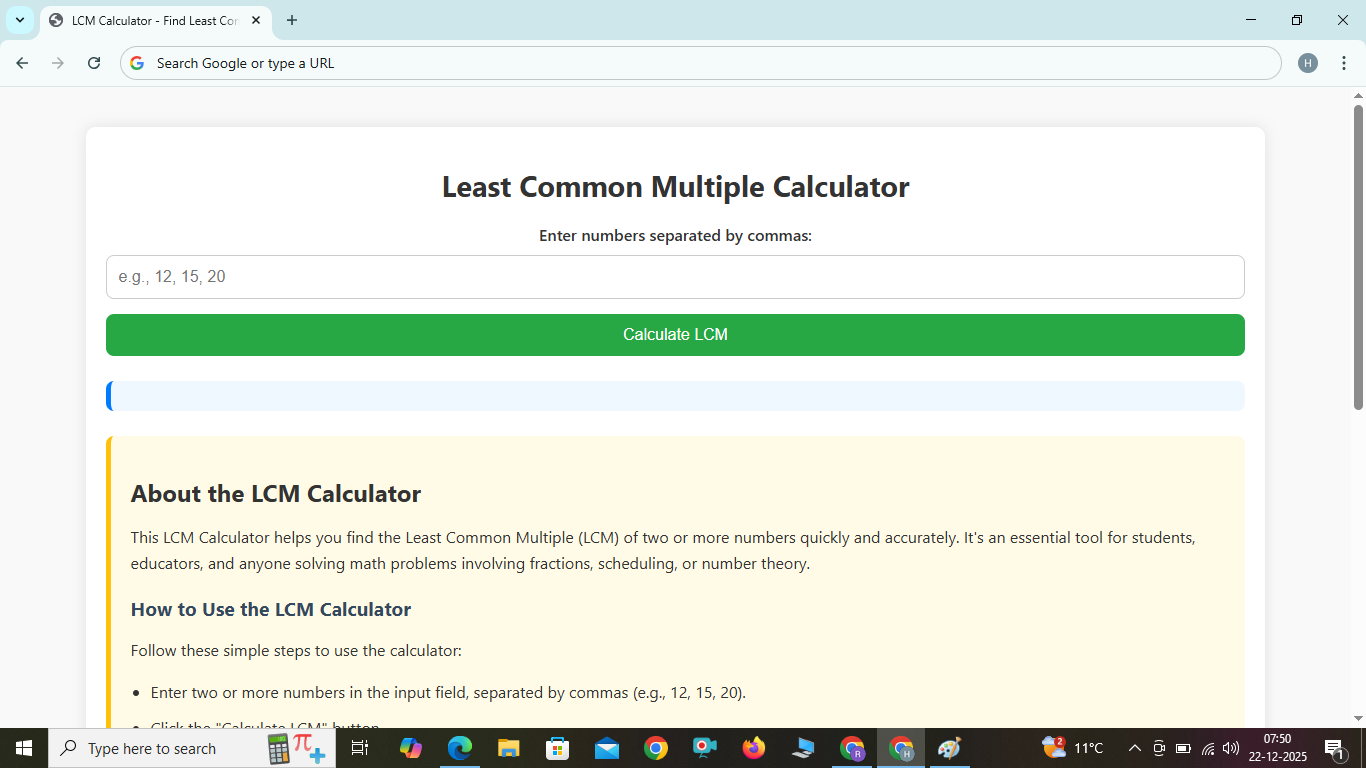Launch Firefox from the taskbar

pos(753,748)
